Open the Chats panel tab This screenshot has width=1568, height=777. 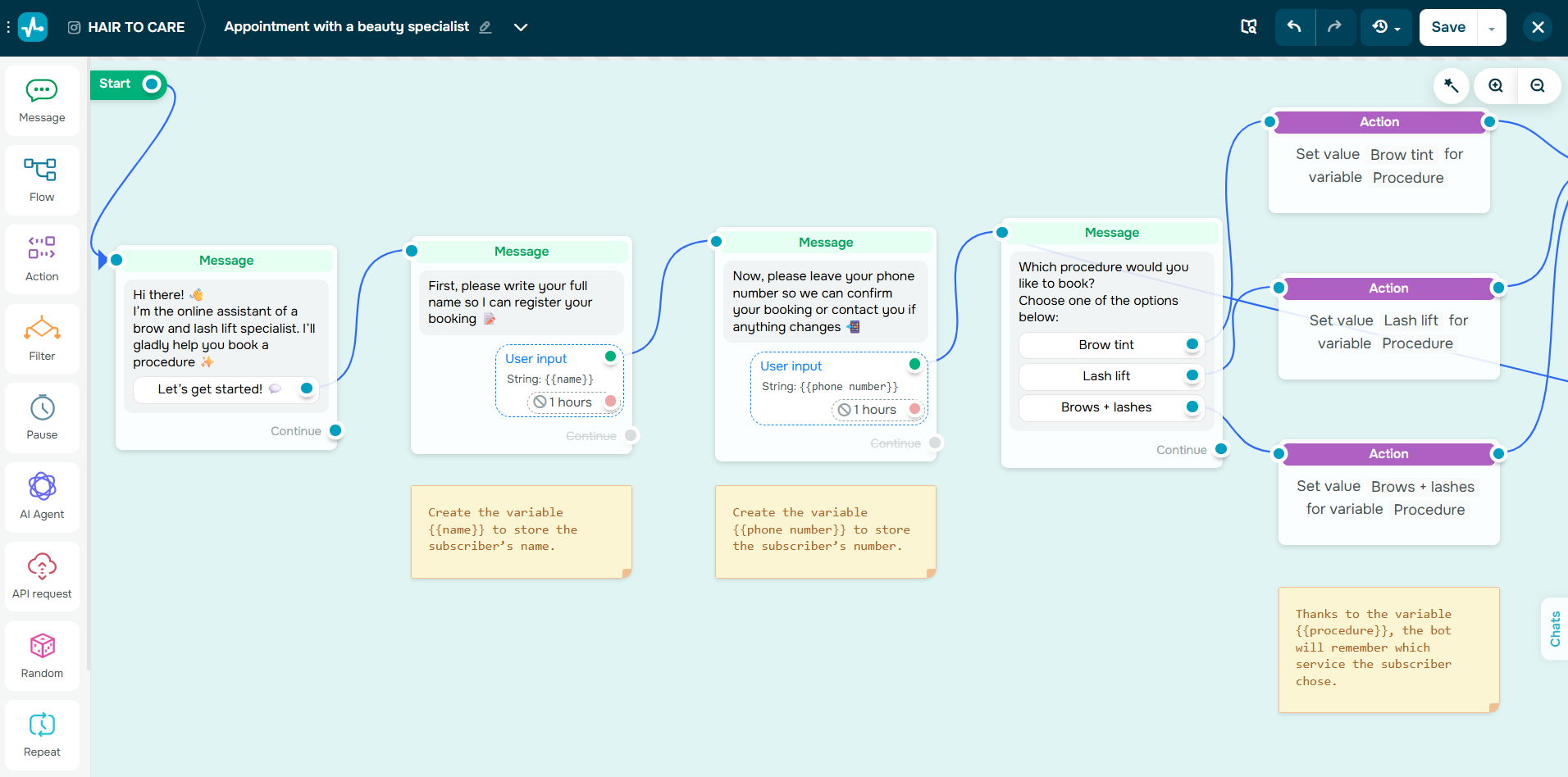[x=1555, y=629]
